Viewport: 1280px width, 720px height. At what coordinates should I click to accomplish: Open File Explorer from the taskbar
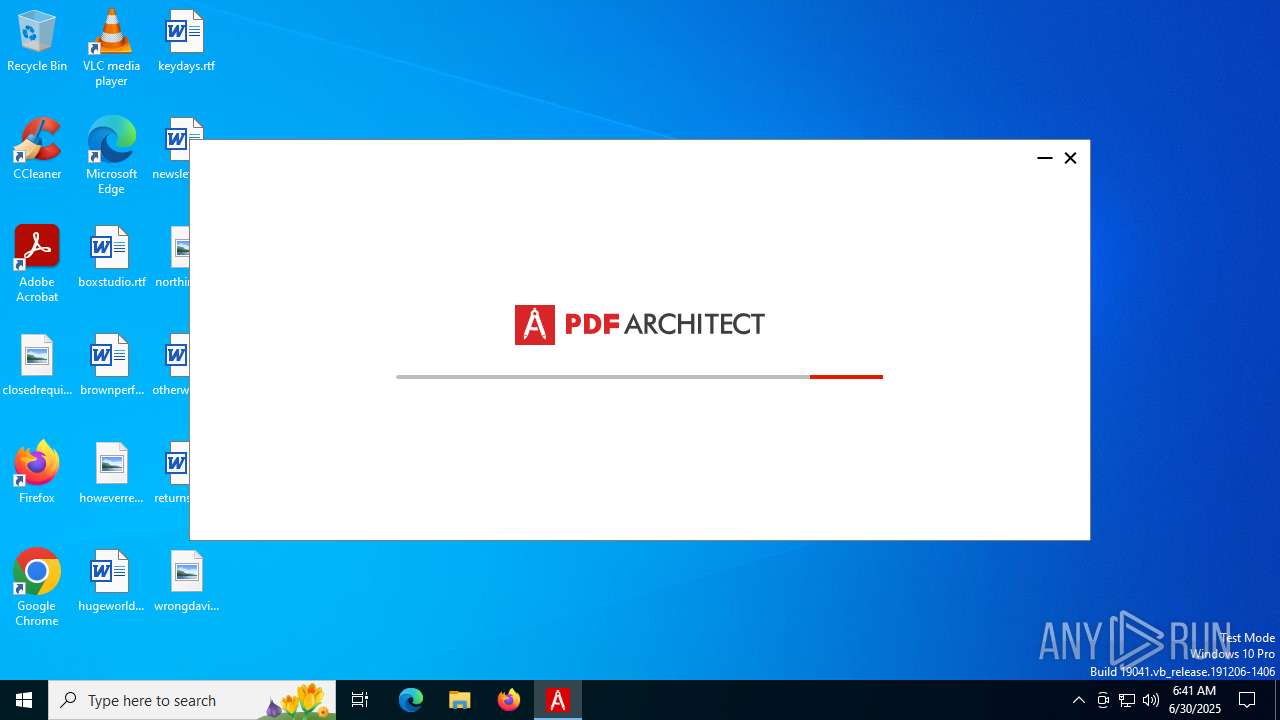click(460, 700)
